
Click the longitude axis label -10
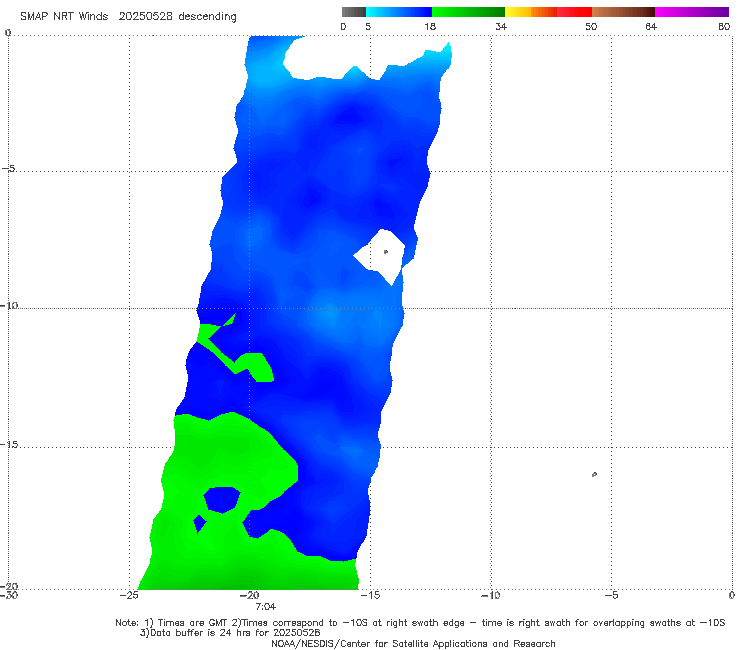pyautogui.click(x=491, y=595)
